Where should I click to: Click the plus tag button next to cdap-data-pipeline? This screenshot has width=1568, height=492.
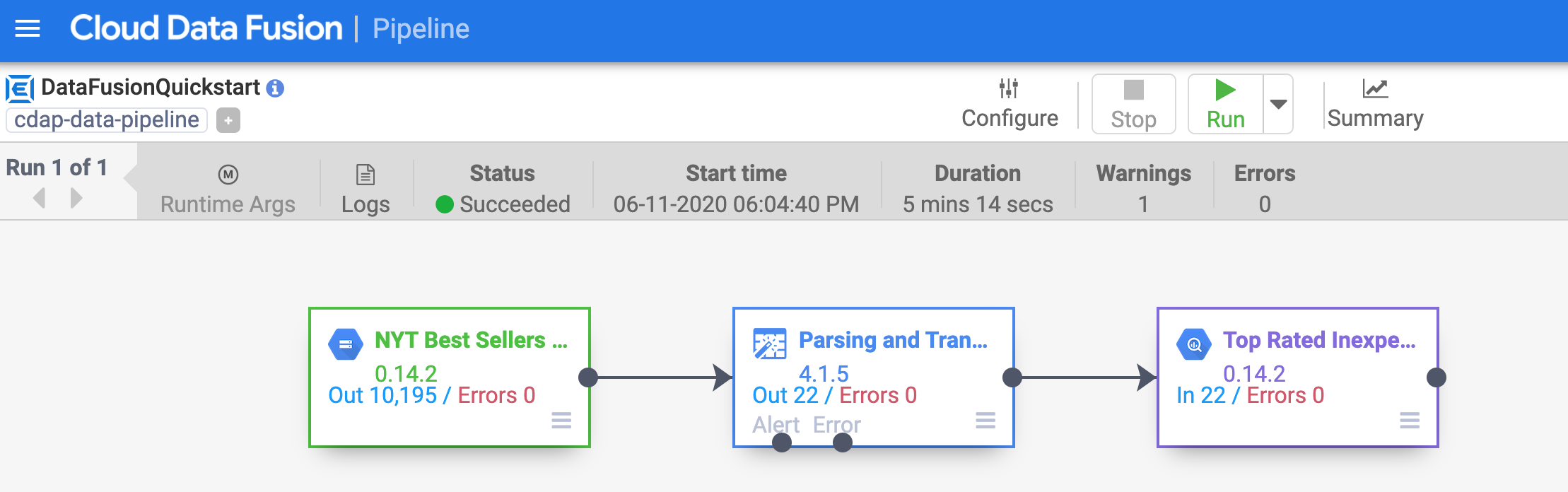[x=228, y=120]
